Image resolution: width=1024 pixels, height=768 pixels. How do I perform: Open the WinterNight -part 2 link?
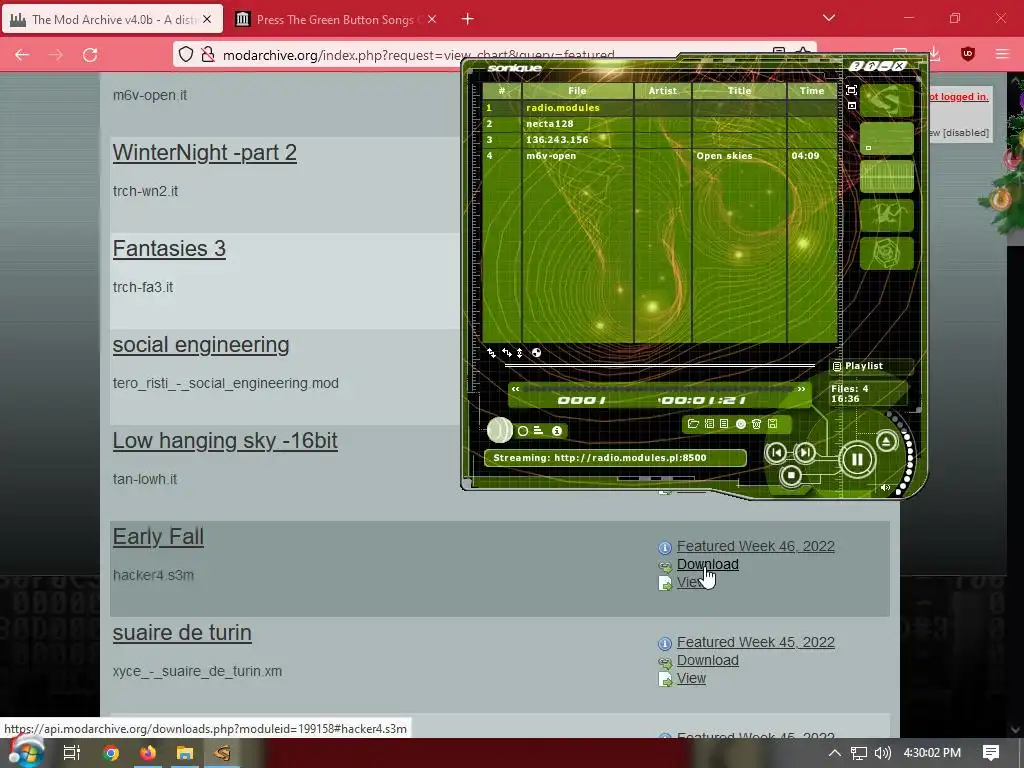click(x=204, y=153)
